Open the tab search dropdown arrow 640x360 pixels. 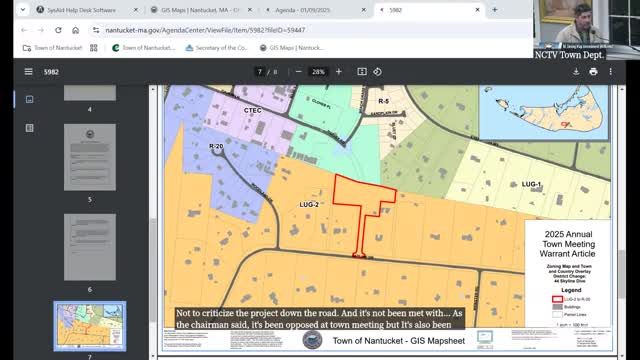pos(23,10)
